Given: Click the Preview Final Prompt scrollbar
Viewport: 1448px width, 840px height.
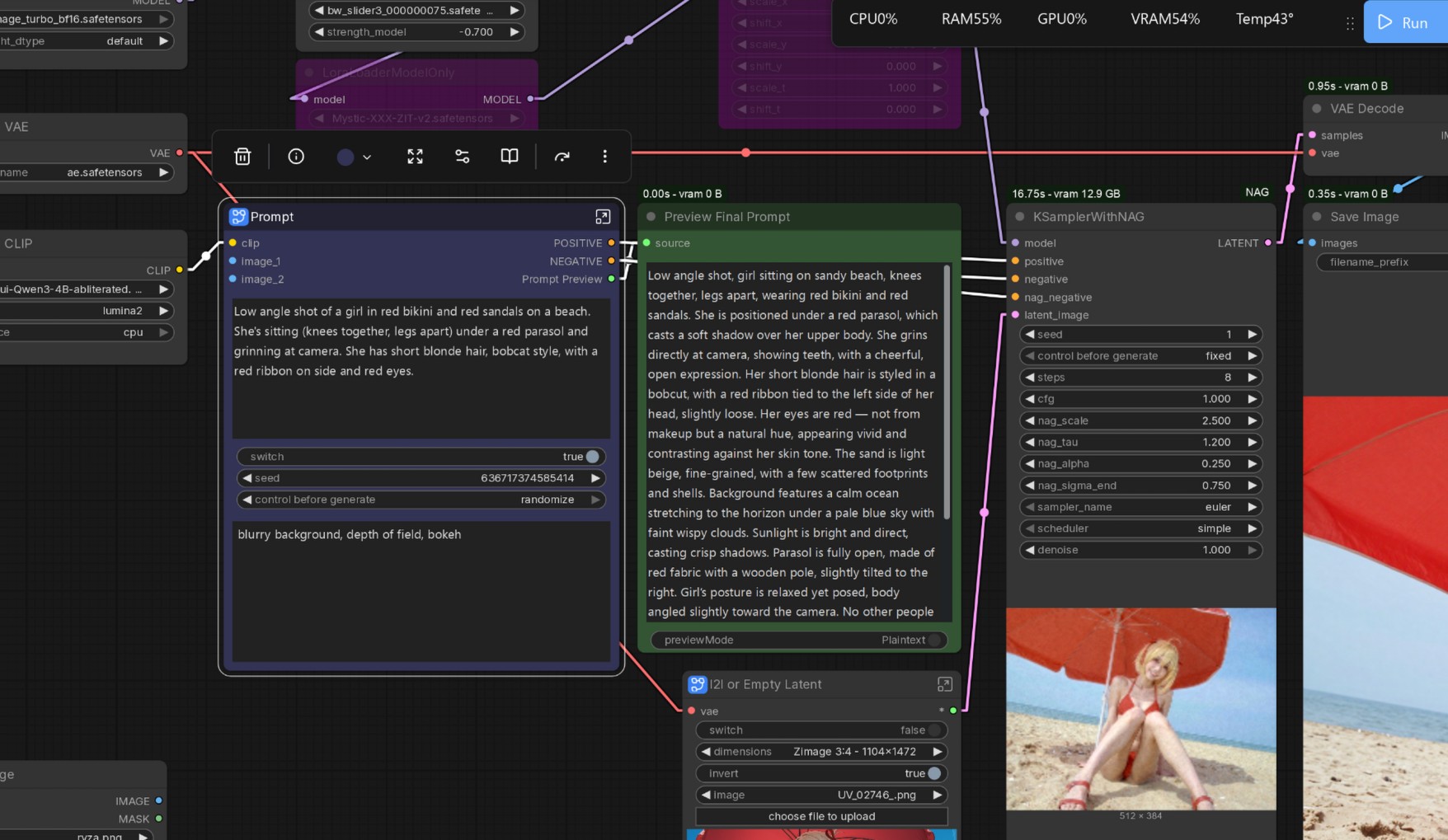Looking at the screenshot, I should click(947, 392).
